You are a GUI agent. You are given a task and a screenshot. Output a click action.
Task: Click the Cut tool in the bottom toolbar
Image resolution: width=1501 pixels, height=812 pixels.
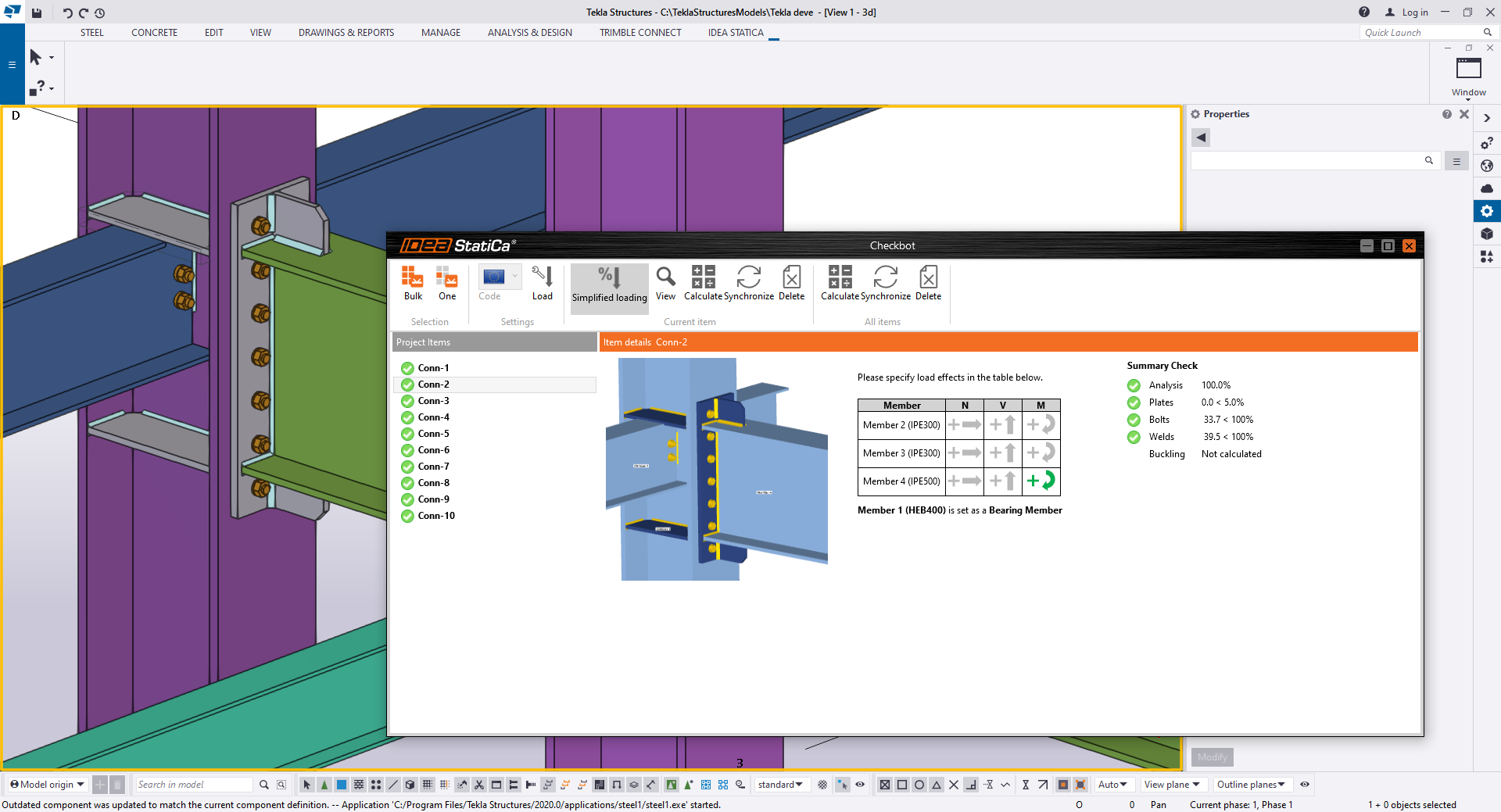[479, 785]
